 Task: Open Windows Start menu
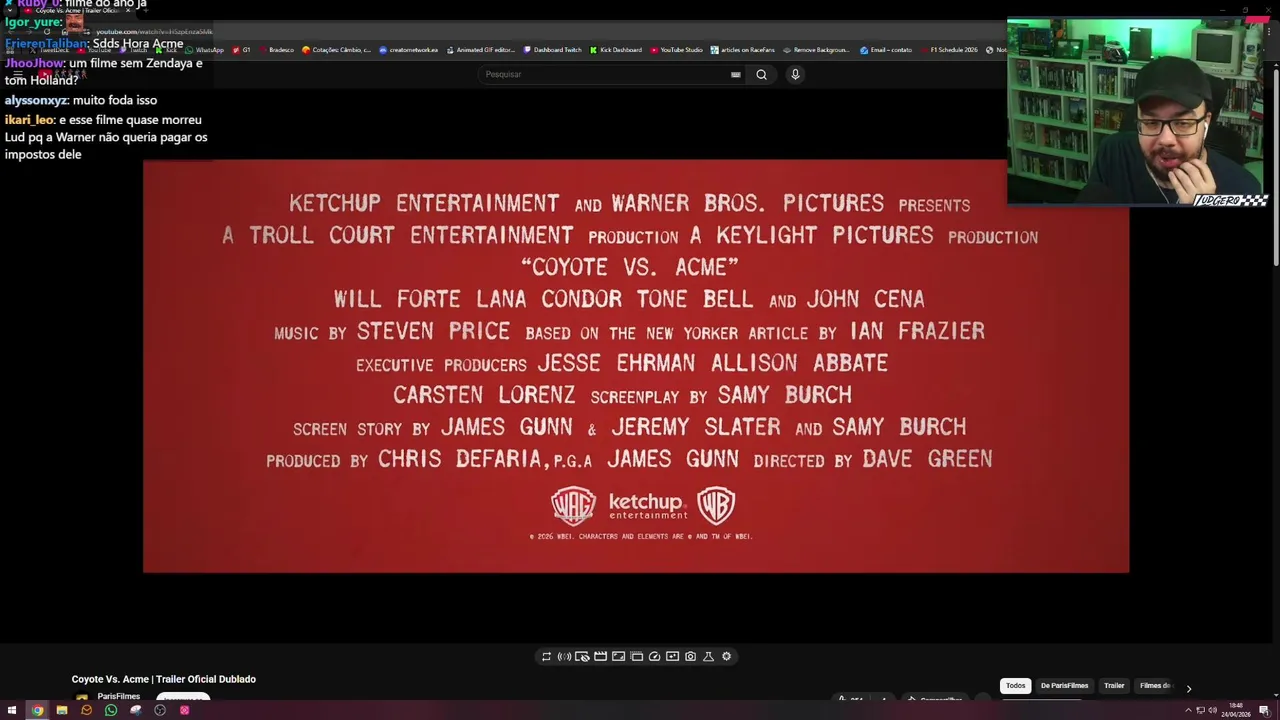(12, 710)
